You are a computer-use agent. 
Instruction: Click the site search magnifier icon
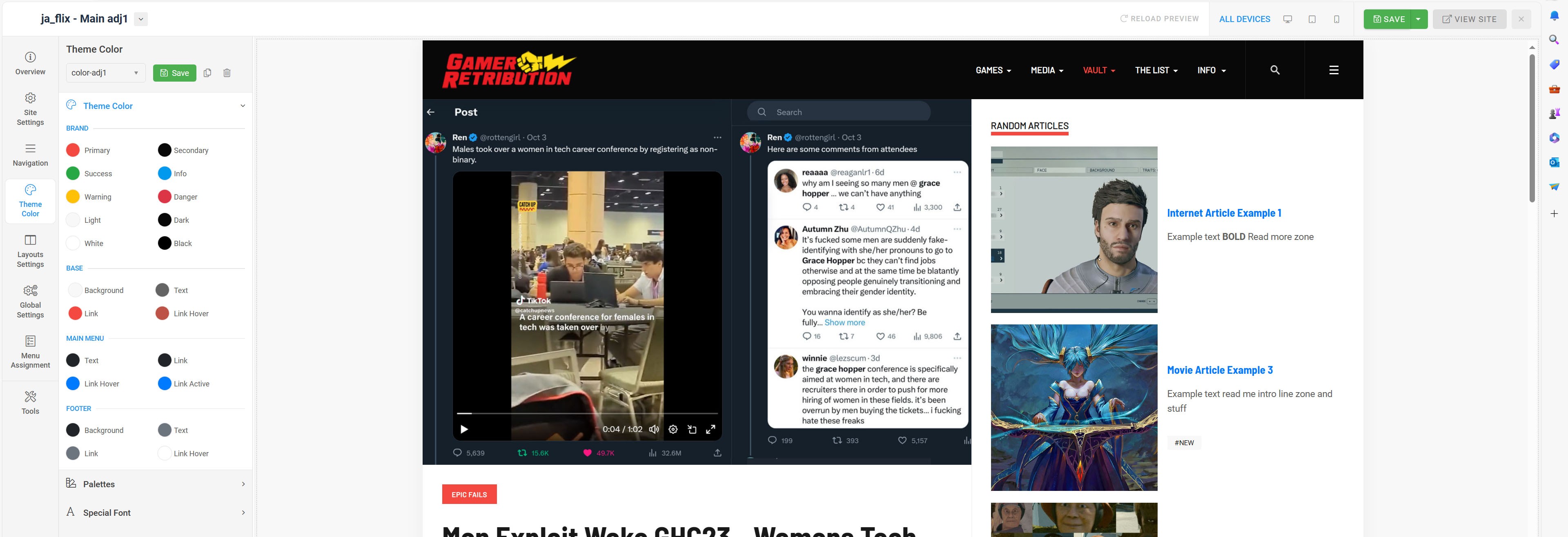pos(1274,70)
